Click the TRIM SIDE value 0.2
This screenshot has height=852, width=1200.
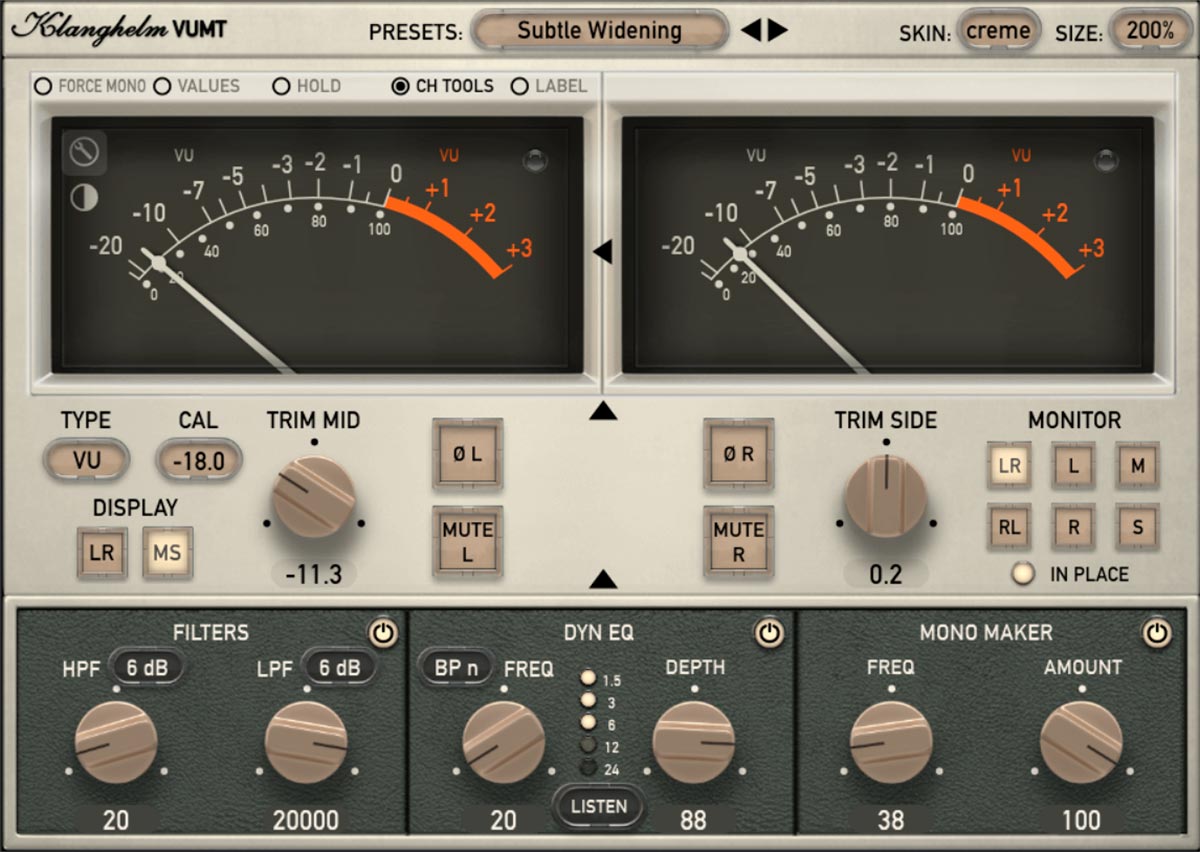[x=886, y=574]
